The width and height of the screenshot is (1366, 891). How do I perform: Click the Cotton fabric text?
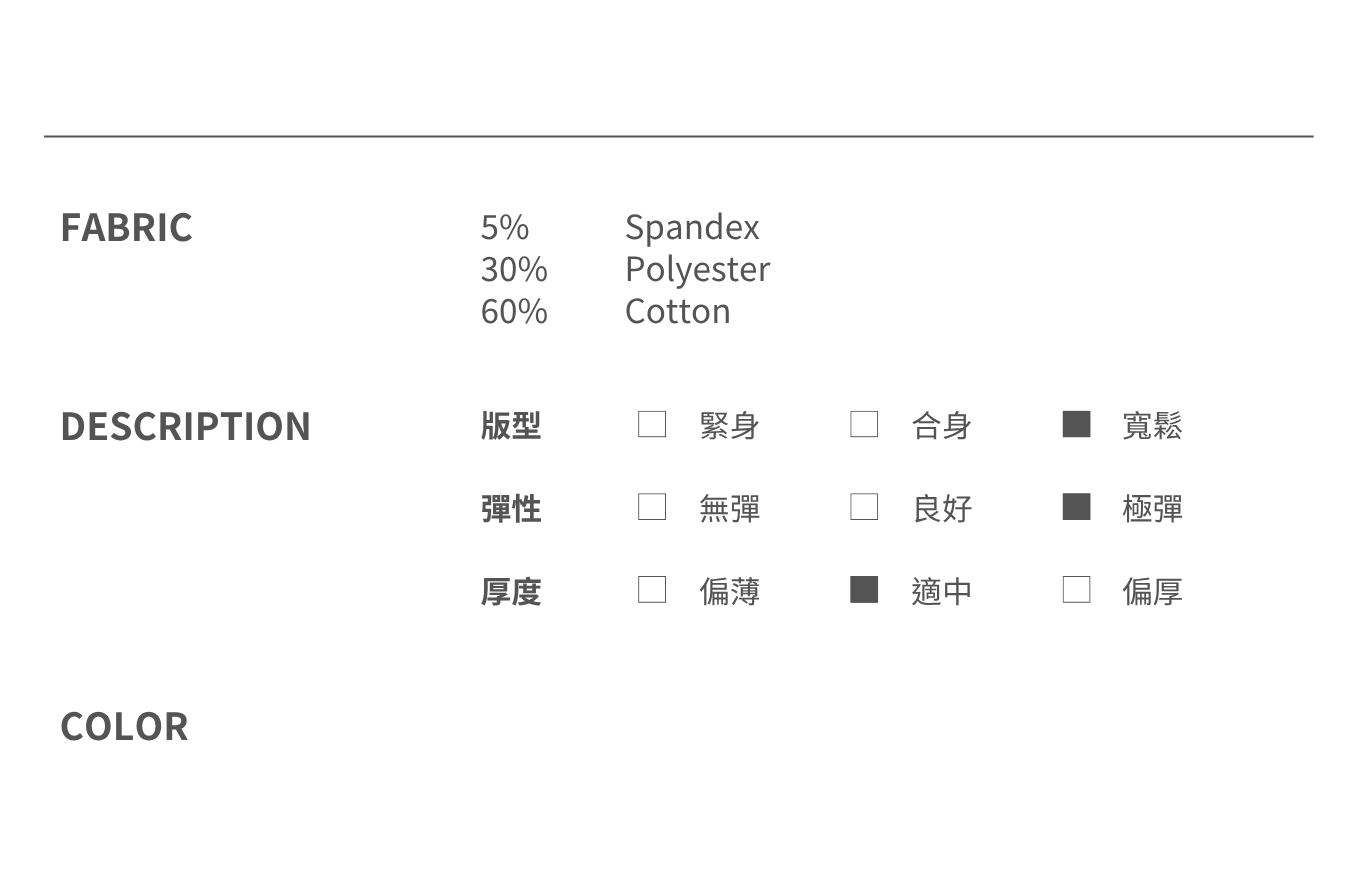[x=677, y=312]
